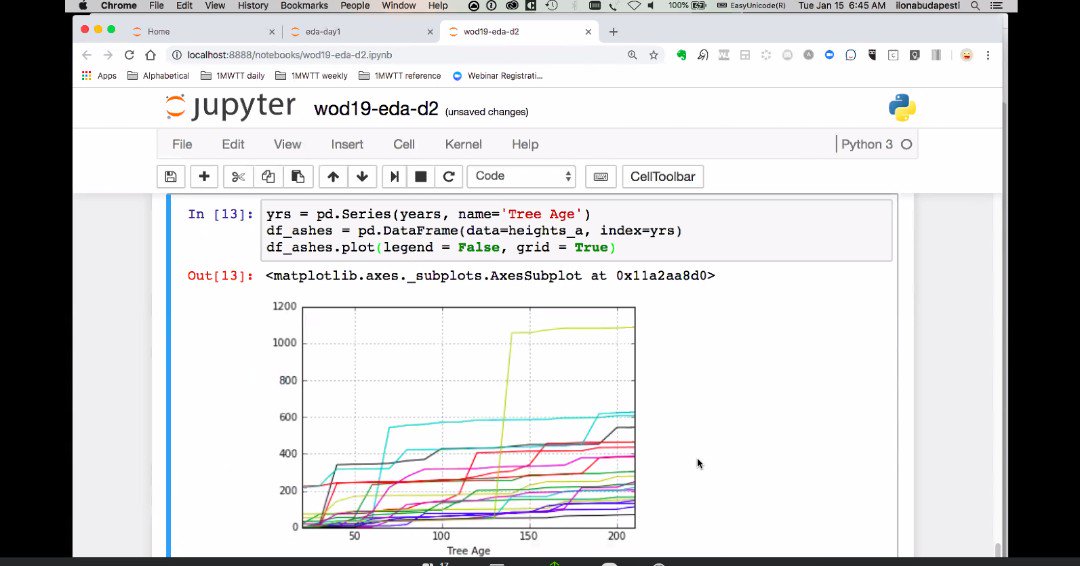Go to the Chrome home page icon
Viewport: 1080px width, 566px height.
pyautogui.click(x=150, y=54)
